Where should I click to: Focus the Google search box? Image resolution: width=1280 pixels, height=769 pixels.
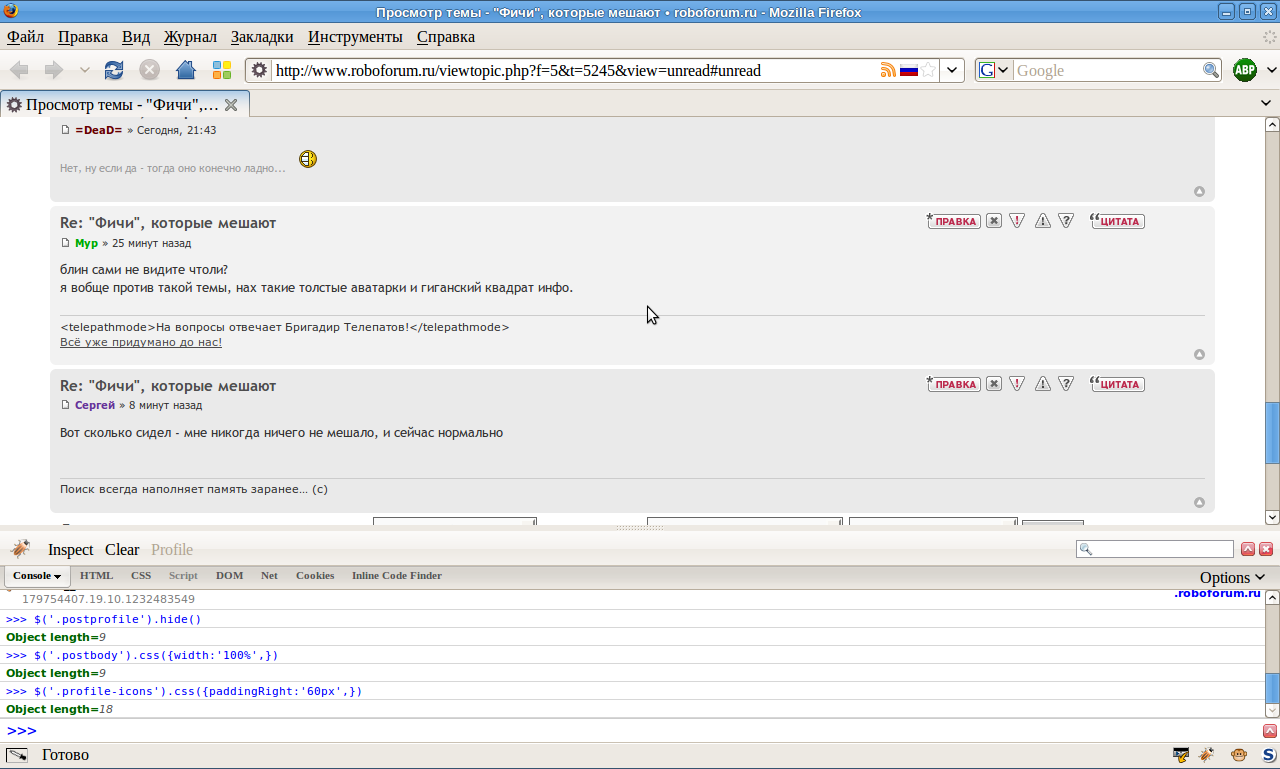(x=1106, y=70)
